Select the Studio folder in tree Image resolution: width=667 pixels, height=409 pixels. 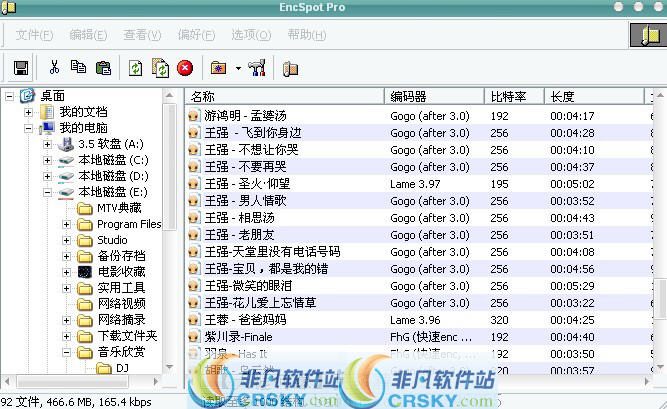pyautogui.click(x=112, y=240)
